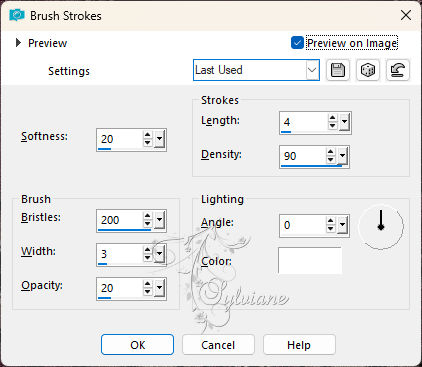Expand the Preview disclosure triangle

click(18, 43)
